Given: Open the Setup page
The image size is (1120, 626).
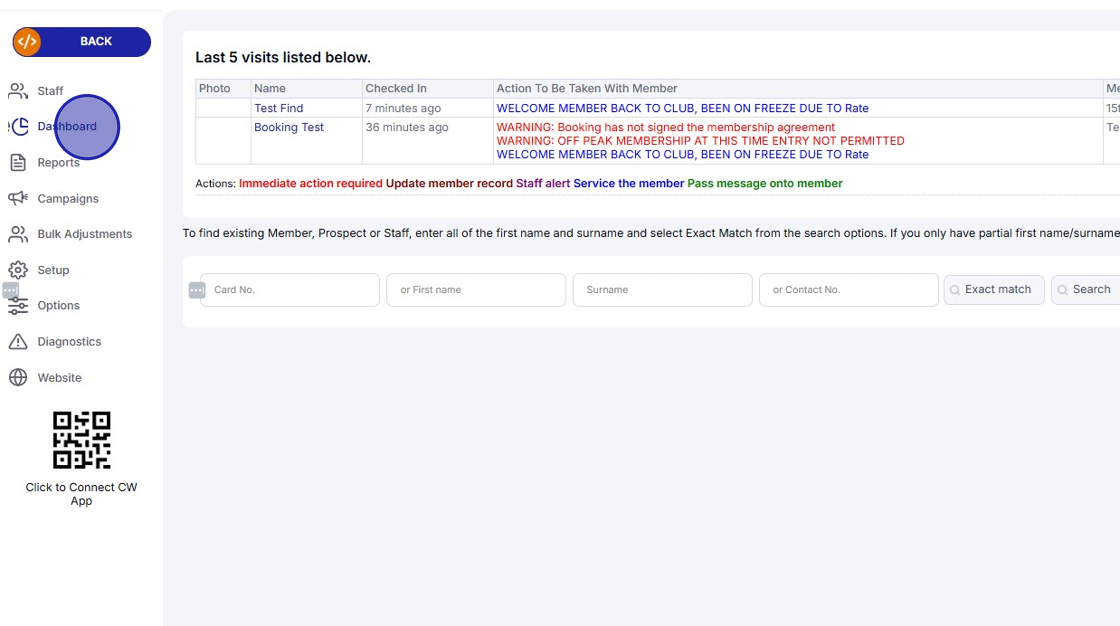Looking at the screenshot, I should click(53, 270).
